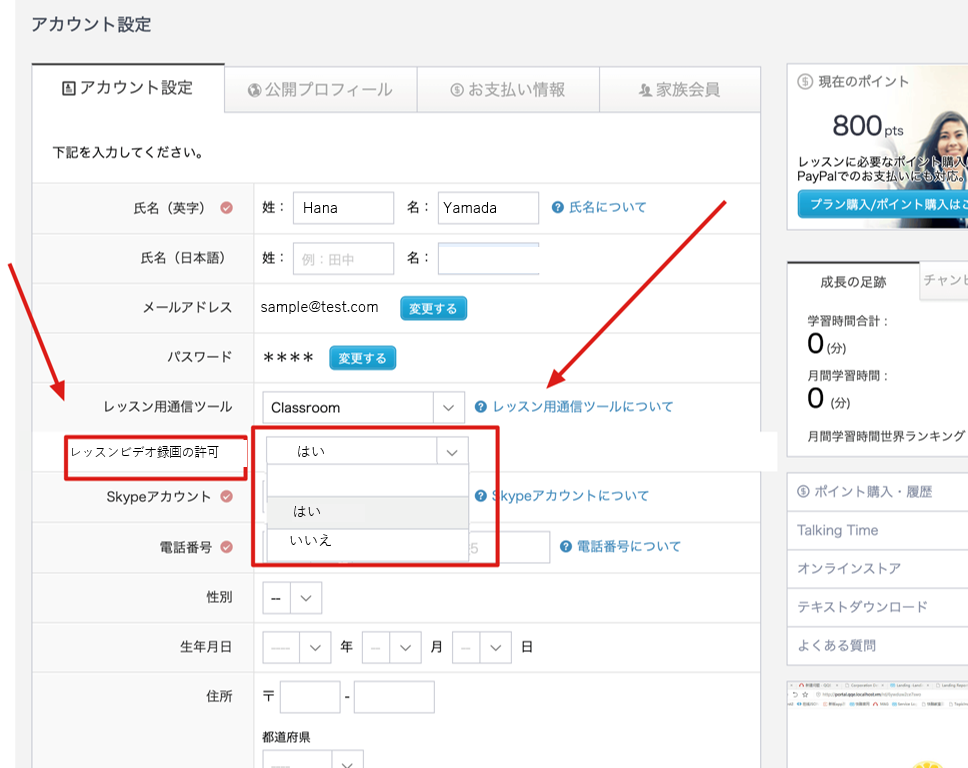Viewport: 968px width, 768px height.
Task: Open the テキストダウンロード sidebar link
Action: coord(861,607)
